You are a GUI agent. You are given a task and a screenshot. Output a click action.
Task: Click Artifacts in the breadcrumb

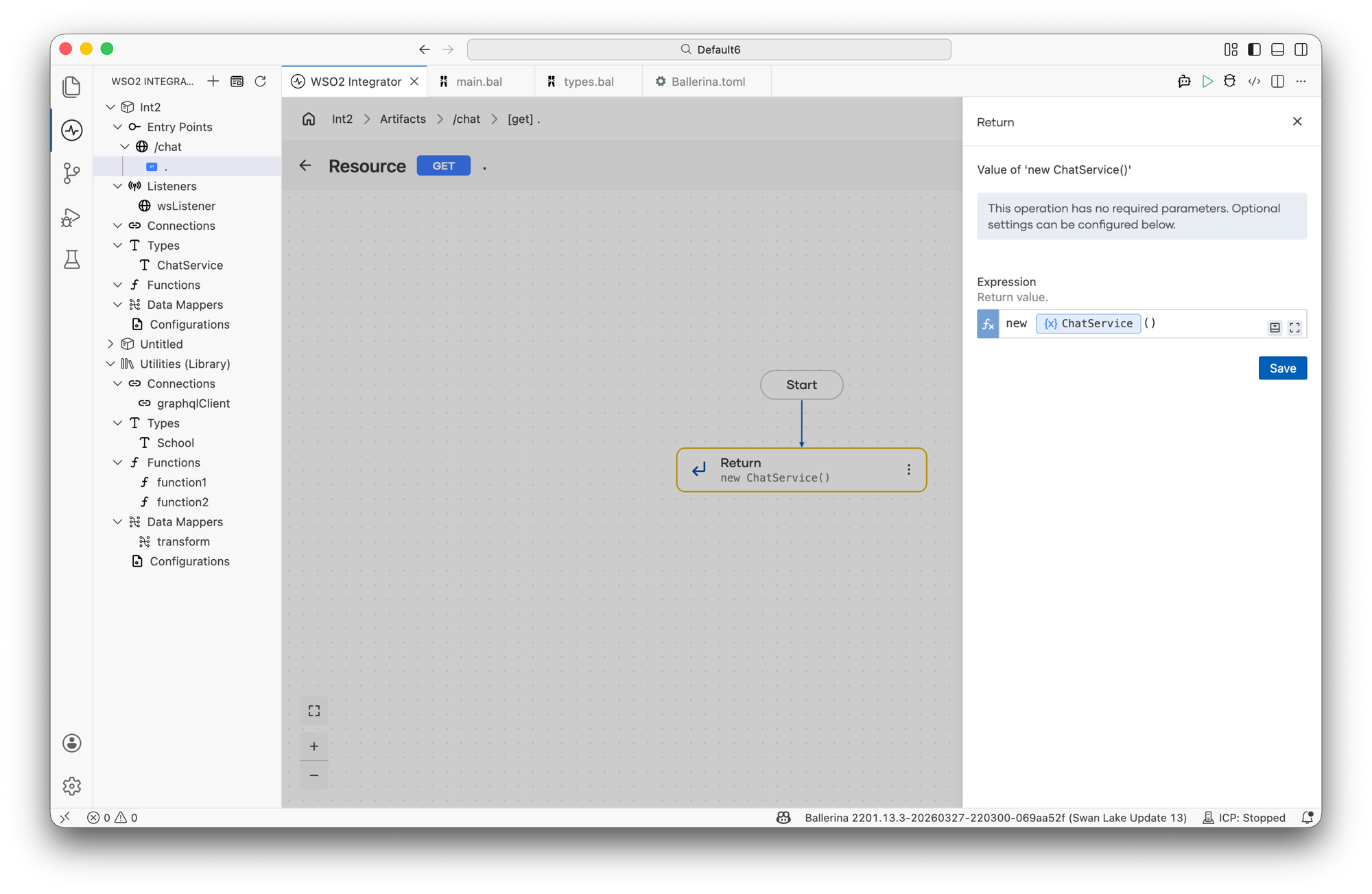click(x=403, y=119)
